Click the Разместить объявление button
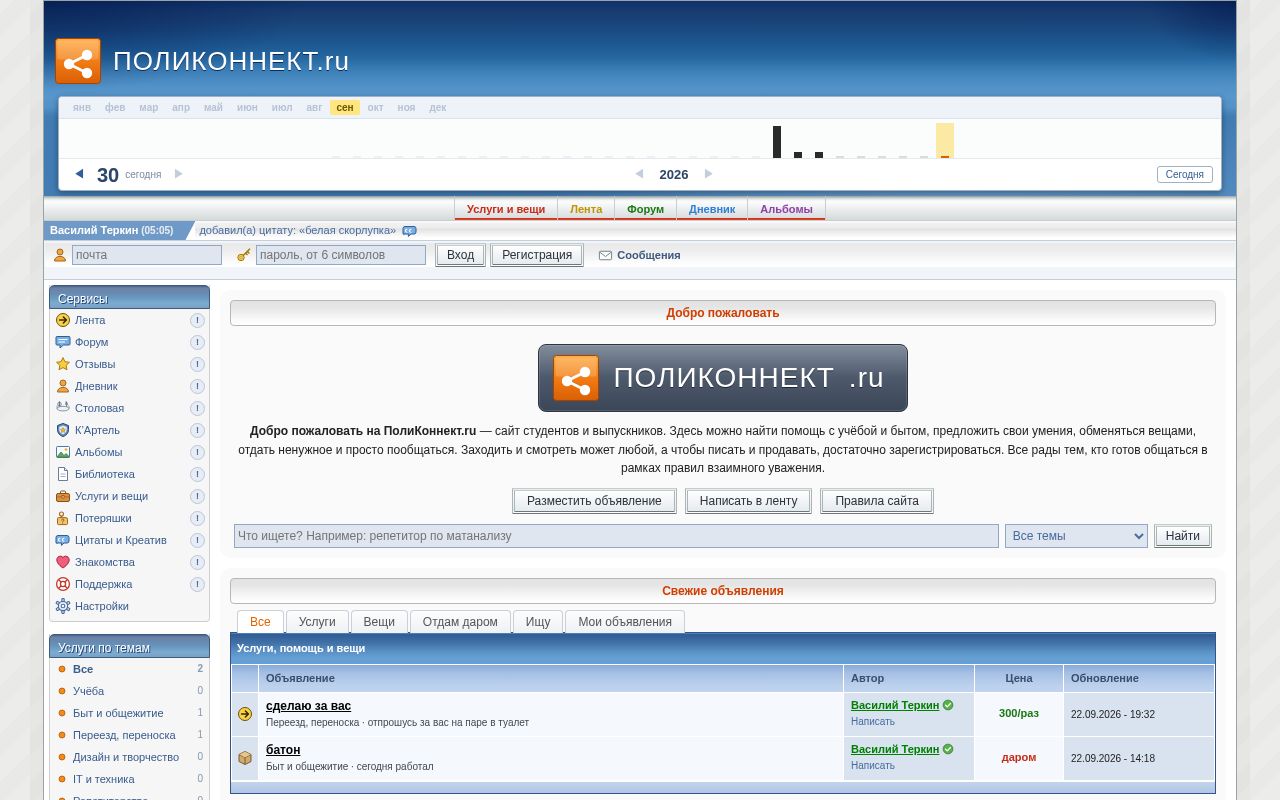This screenshot has height=800, width=1280. coord(594,501)
